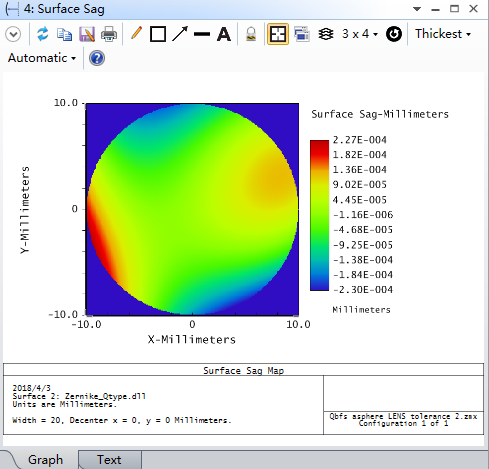The height and width of the screenshot is (469, 489).
Task: Toggle the highlighted active cursor button
Action: click(x=278, y=34)
